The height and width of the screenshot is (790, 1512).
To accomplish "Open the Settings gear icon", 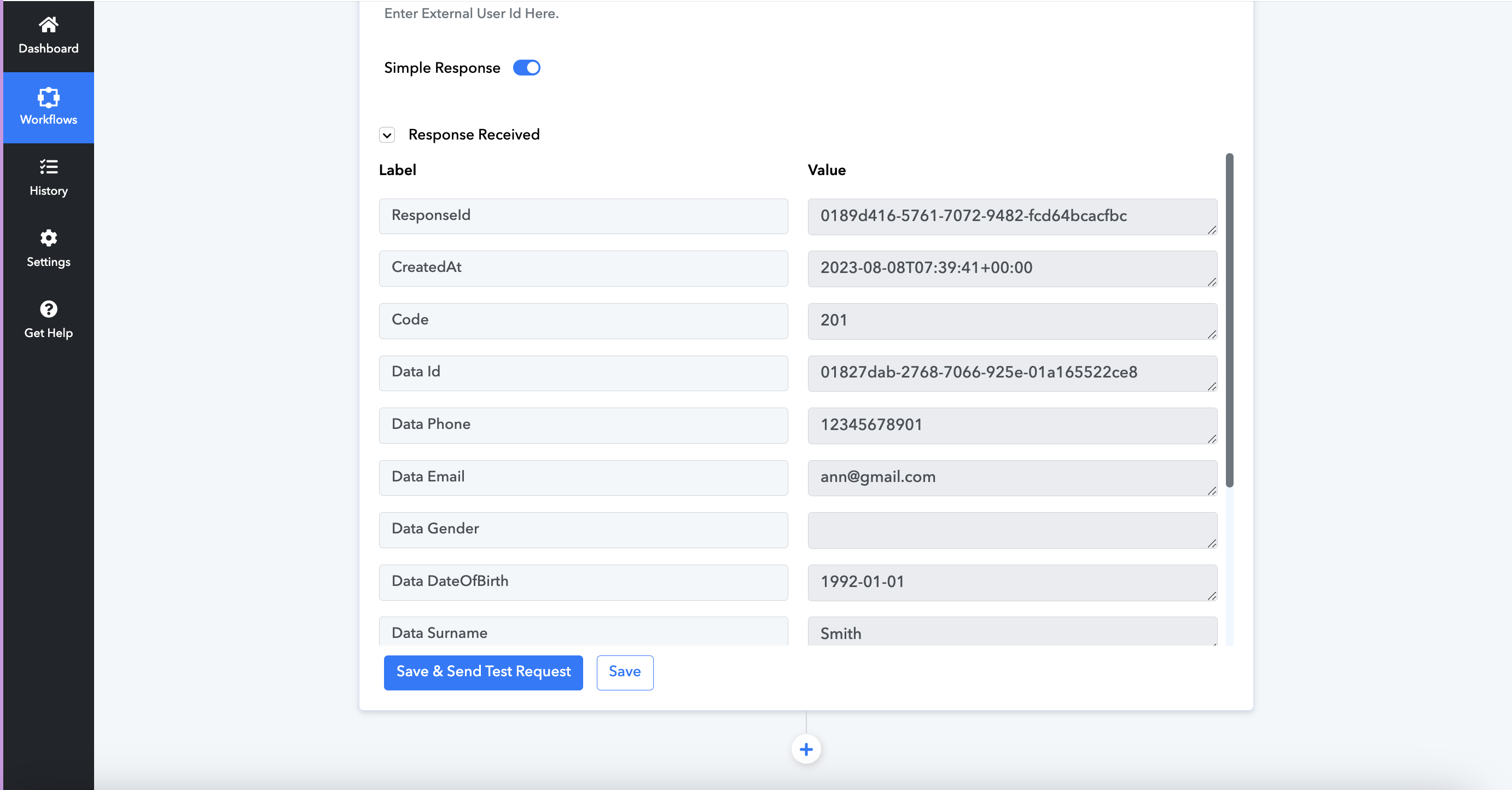I will tap(48, 239).
